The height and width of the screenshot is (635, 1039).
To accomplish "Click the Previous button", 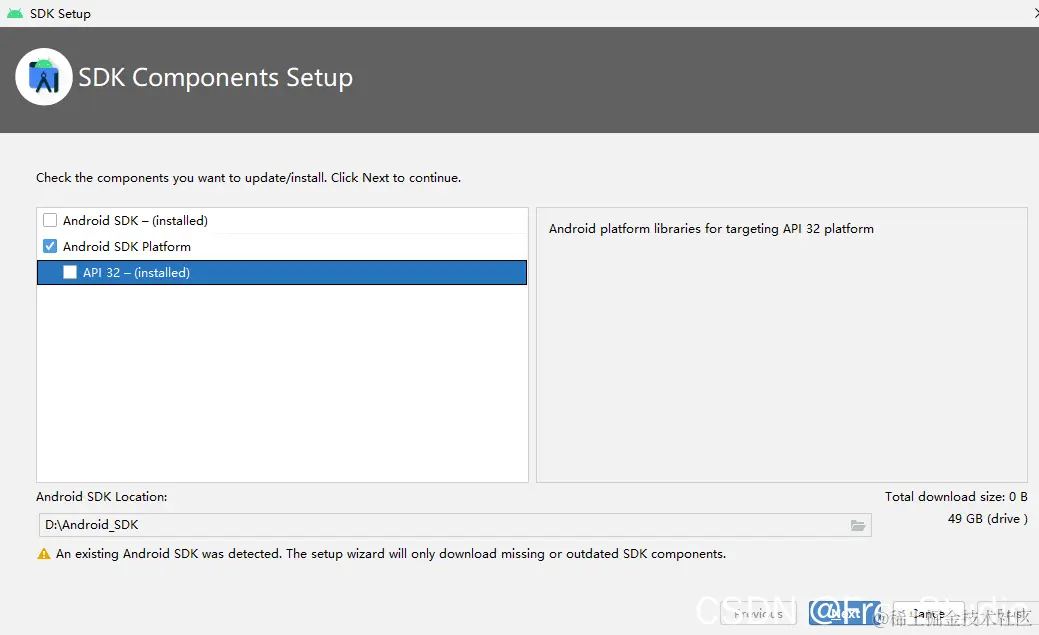I will pyautogui.click(x=758, y=614).
